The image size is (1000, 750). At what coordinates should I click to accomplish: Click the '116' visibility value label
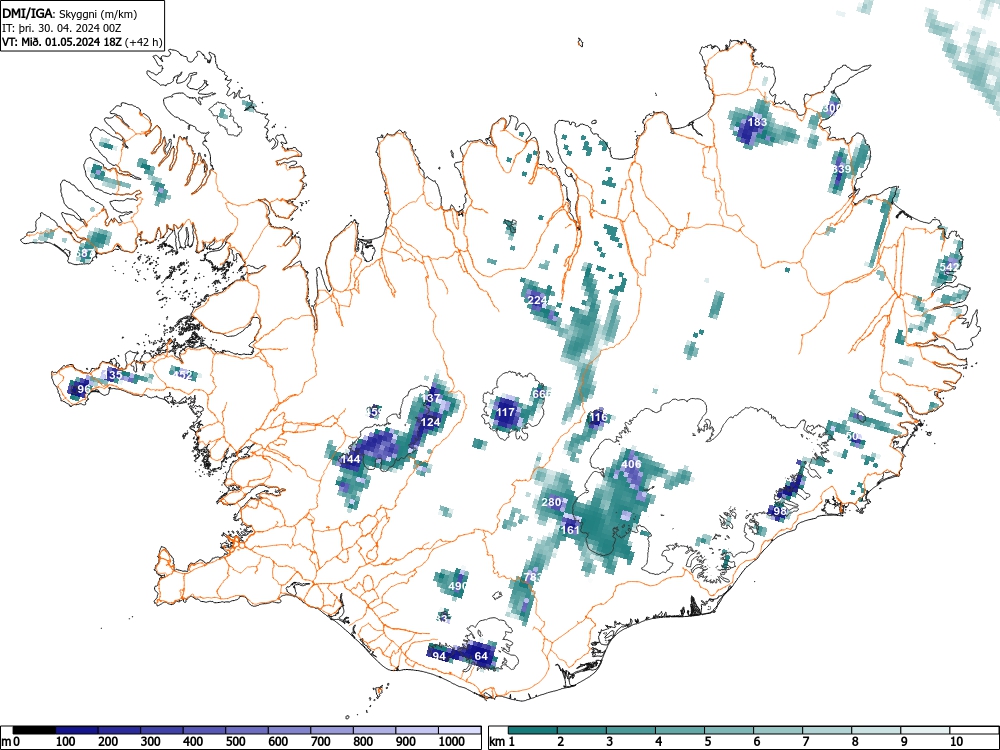598,418
